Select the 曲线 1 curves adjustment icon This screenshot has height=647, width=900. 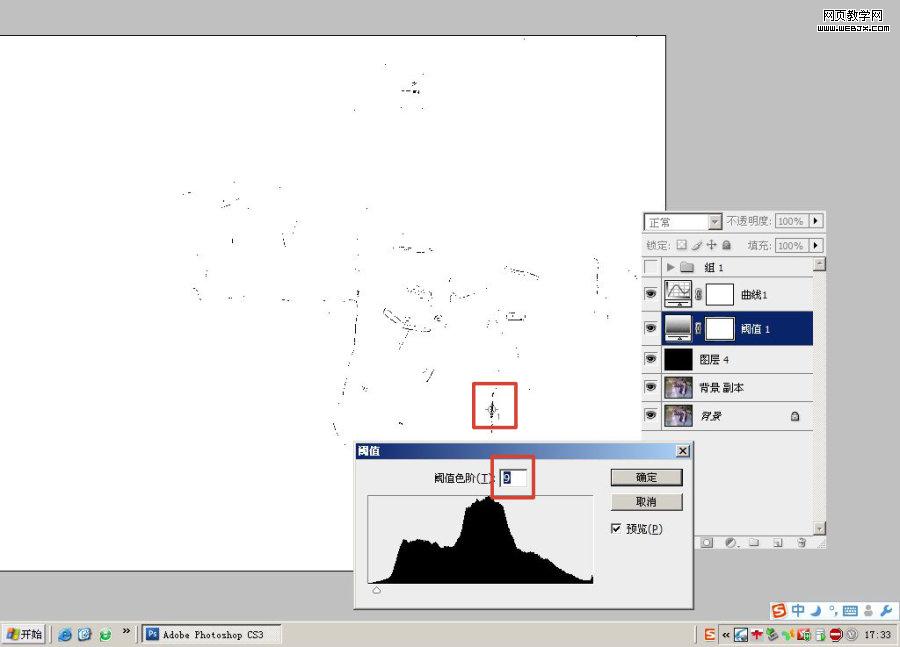678,294
